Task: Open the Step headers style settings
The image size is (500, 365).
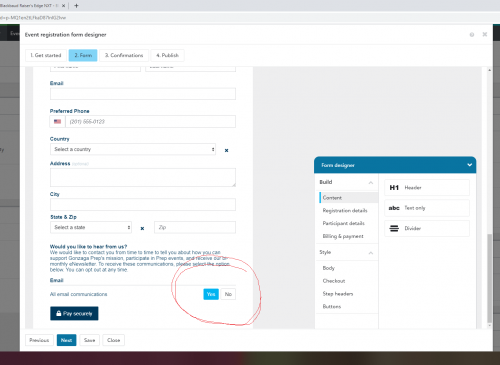Action: coord(338,294)
